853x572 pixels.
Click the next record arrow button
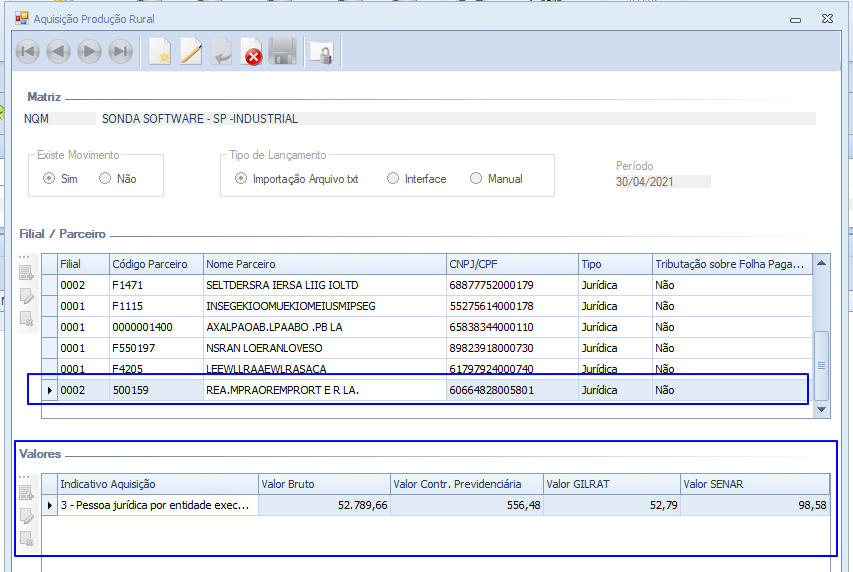(89, 52)
